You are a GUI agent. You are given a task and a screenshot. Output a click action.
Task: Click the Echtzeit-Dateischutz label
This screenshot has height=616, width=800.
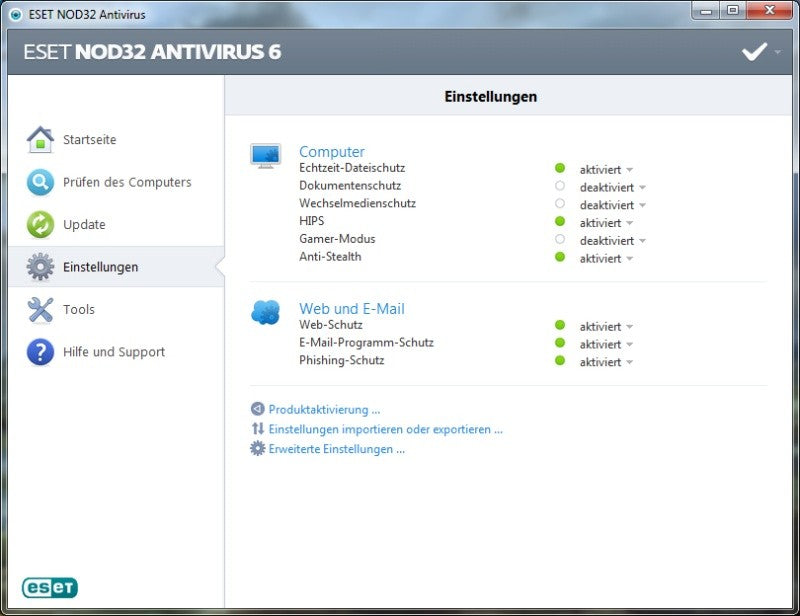point(352,168)
